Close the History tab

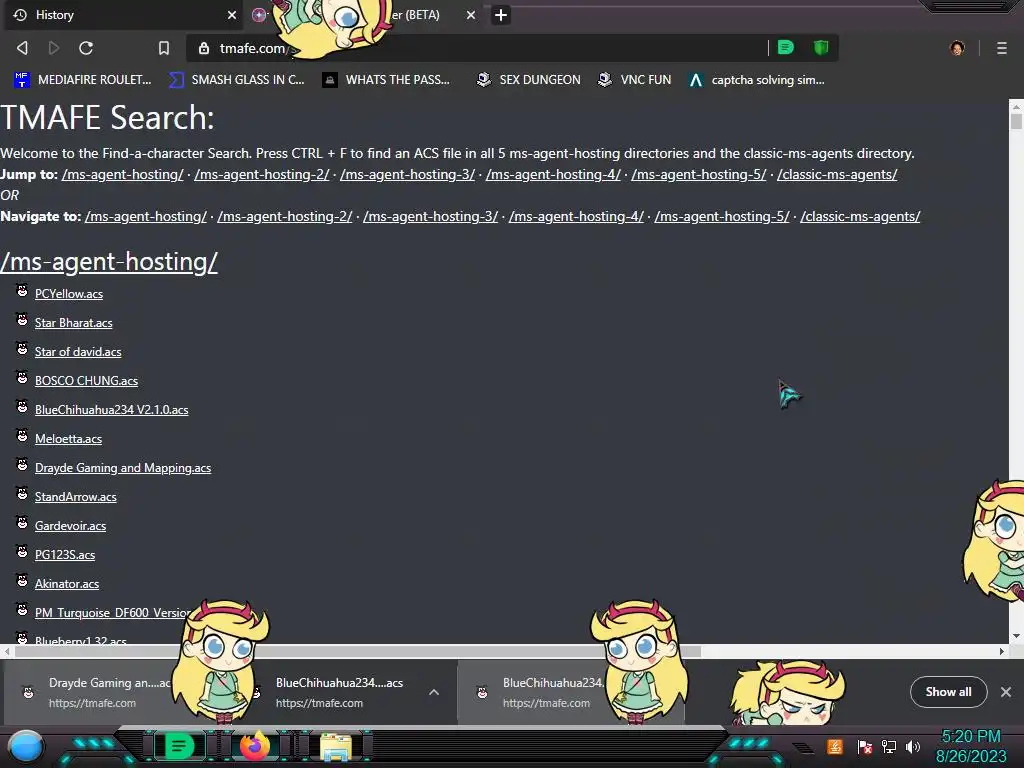232,15
